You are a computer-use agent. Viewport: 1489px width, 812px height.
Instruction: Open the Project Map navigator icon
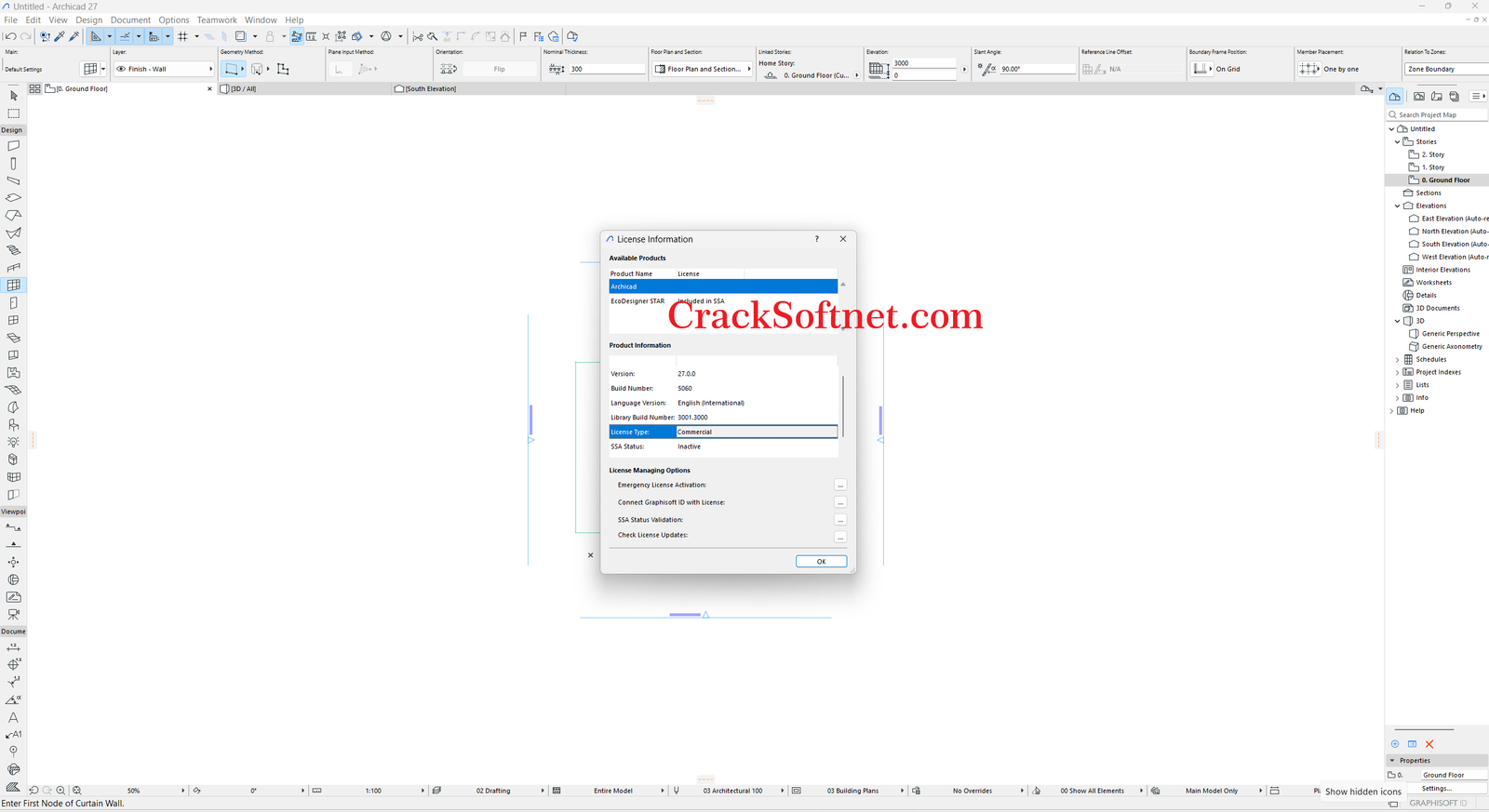(x=1395, y=96)
